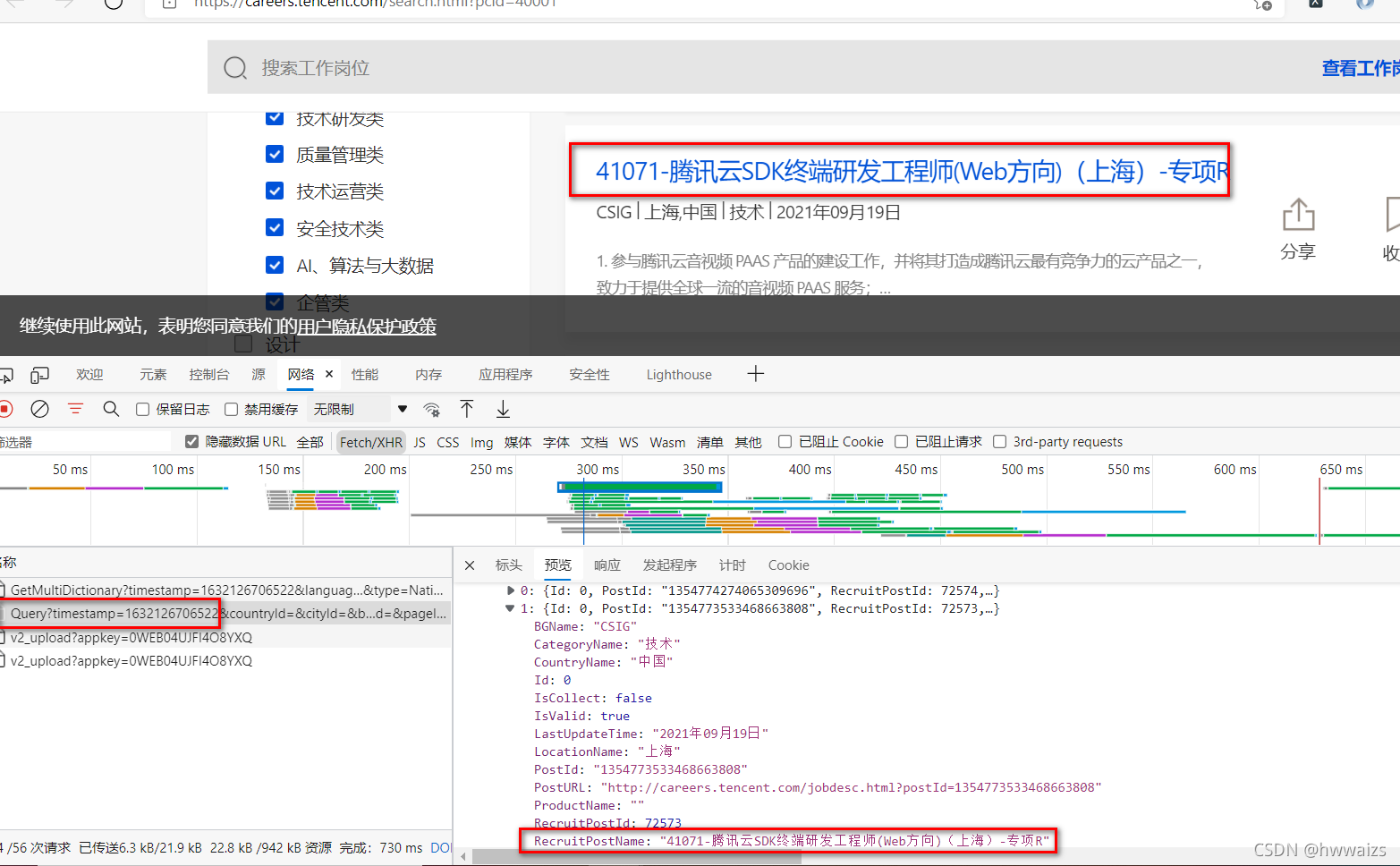This screenshot has height=866, width=1400.
Task: Show the 发起程序 request tab
Action: [x=669, y=565]
